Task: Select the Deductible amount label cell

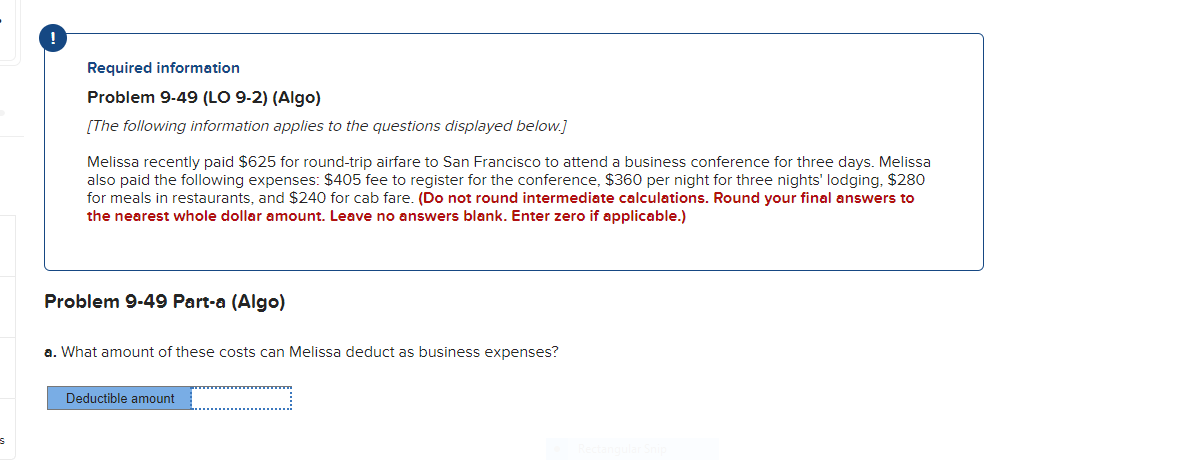Action: [119, 398]
